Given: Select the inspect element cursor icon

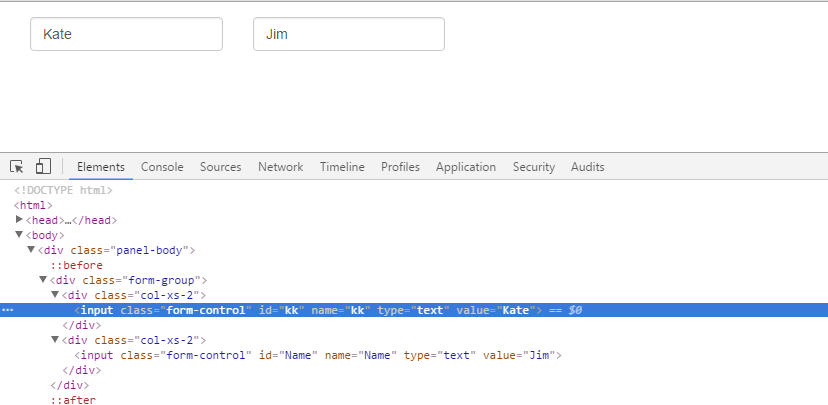Looking at the screenshot, I should [x=17, y=167].
